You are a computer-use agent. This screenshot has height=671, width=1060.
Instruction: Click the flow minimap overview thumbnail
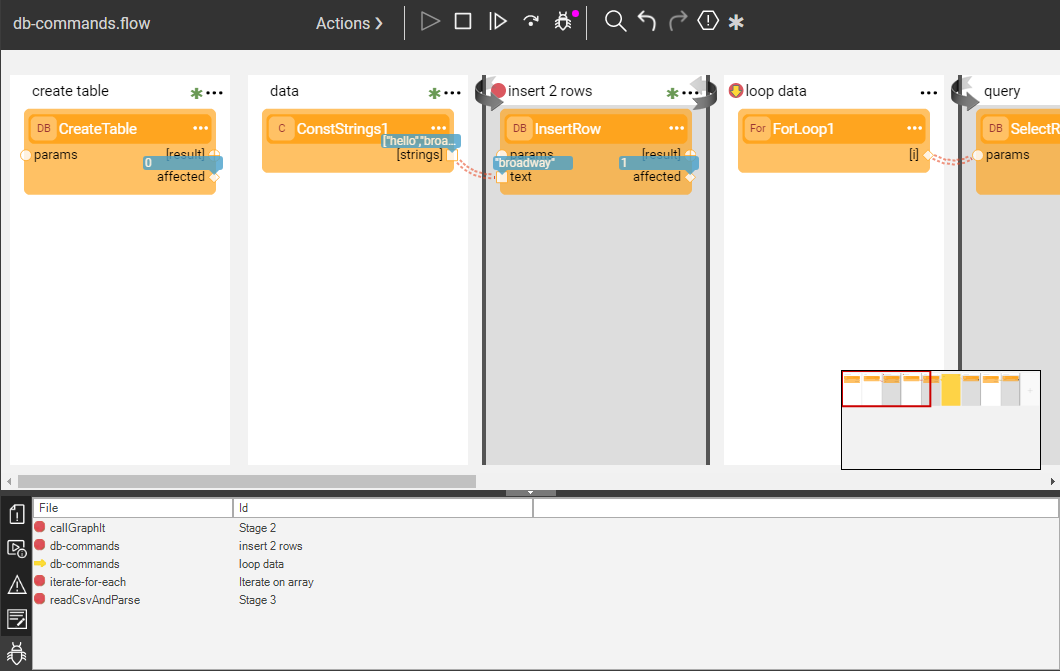pyautogui.click(x=940, y=419)
